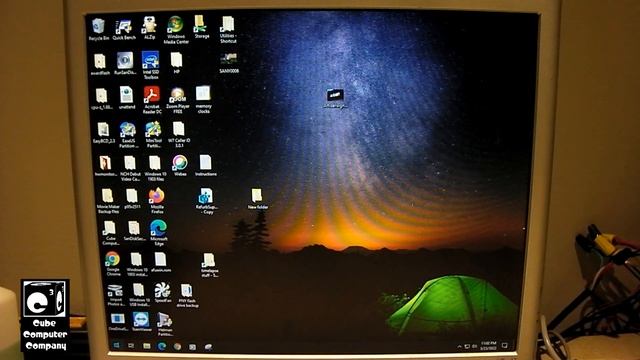Select the SAM0008 desktop item
Viewport: 640px width, 360px height.
tap(229, 63)
